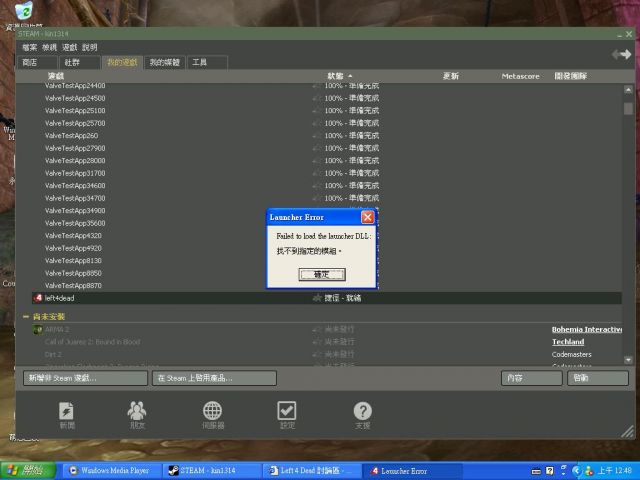Open the Settings checkmark icon
The height and width of the screenshot is (480, 640).
287,415
